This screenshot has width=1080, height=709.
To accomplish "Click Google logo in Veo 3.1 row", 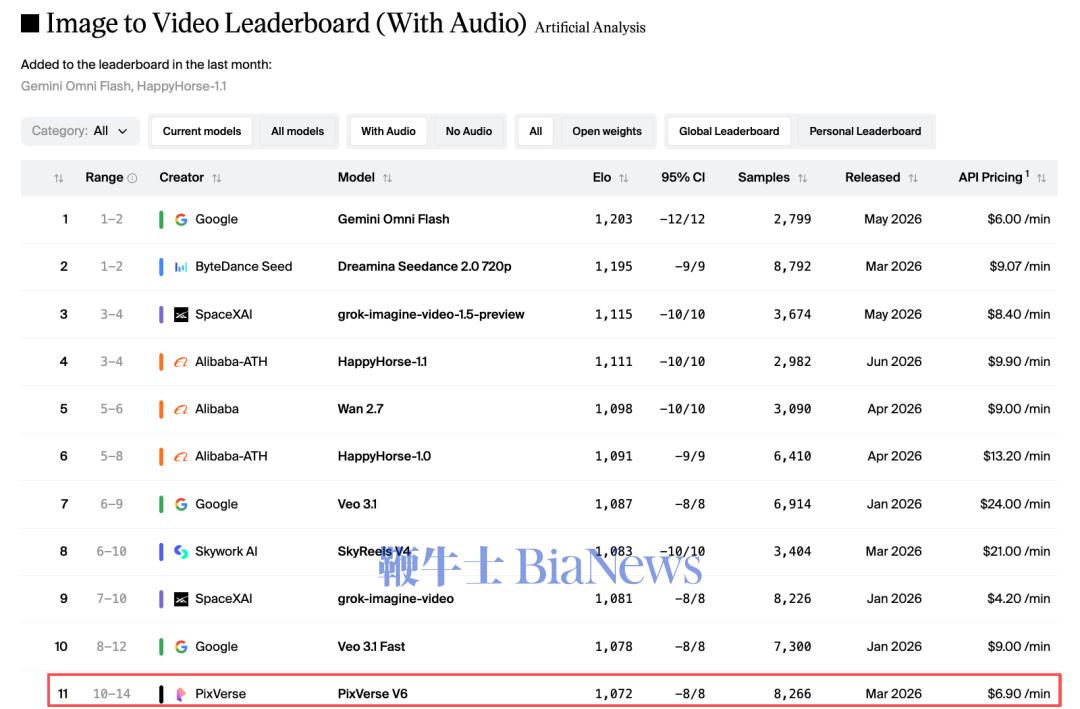I will [x=181, y=504].
